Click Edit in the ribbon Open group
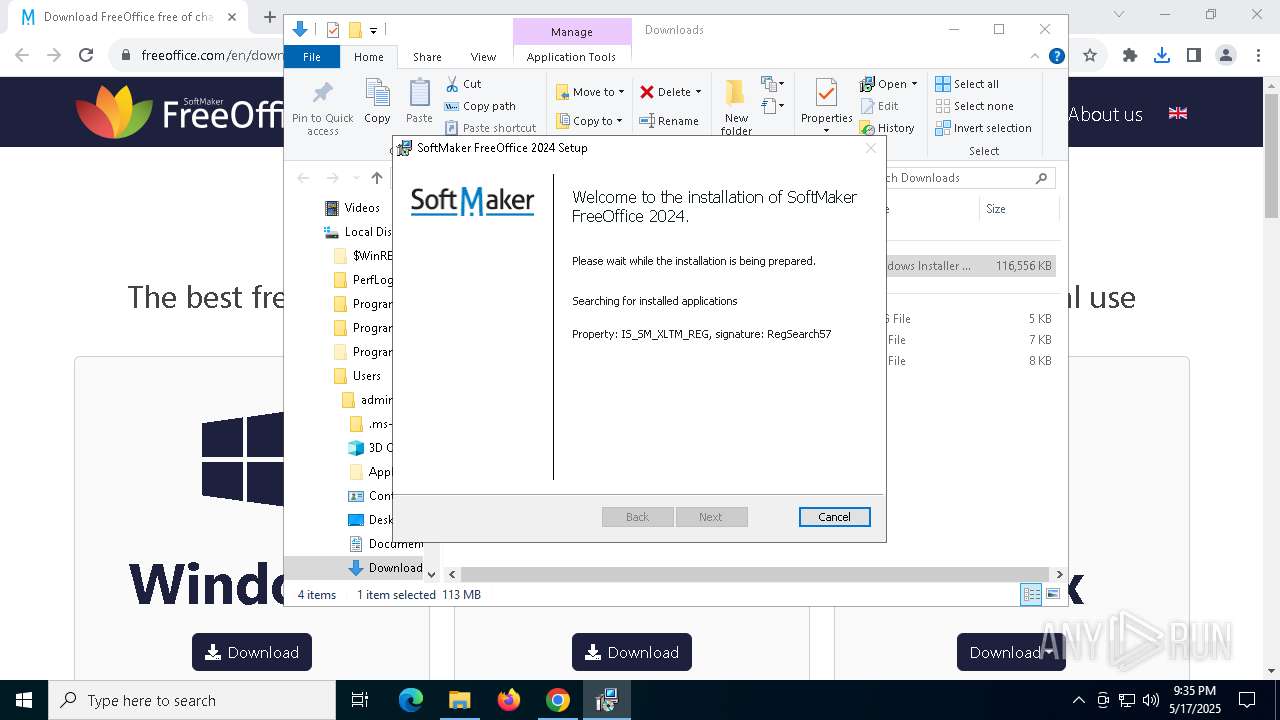 click(x=879, y=106)
